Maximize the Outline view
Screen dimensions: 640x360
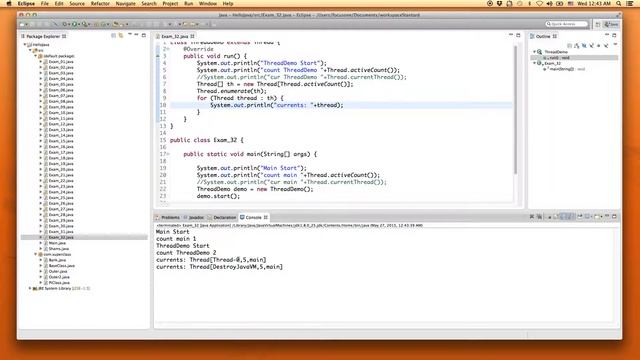coord(614,36)
